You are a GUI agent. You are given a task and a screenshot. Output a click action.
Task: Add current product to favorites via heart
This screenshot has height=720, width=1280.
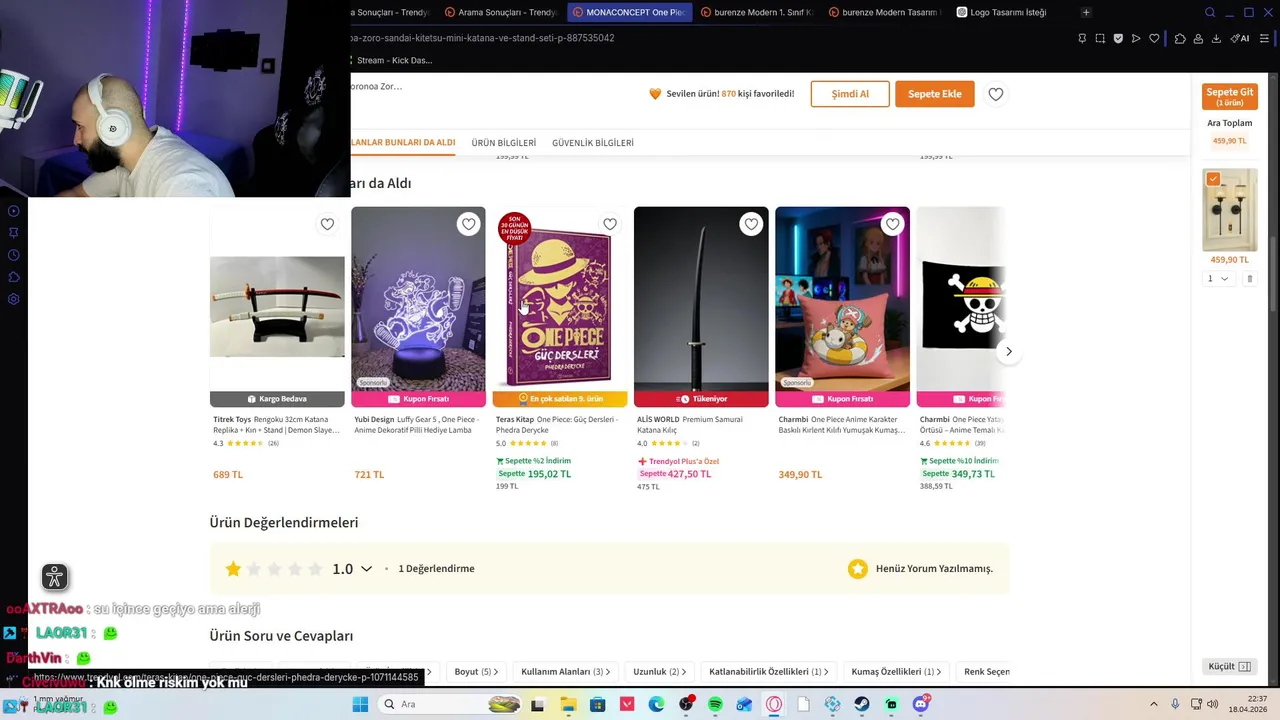tap(996, 94)
